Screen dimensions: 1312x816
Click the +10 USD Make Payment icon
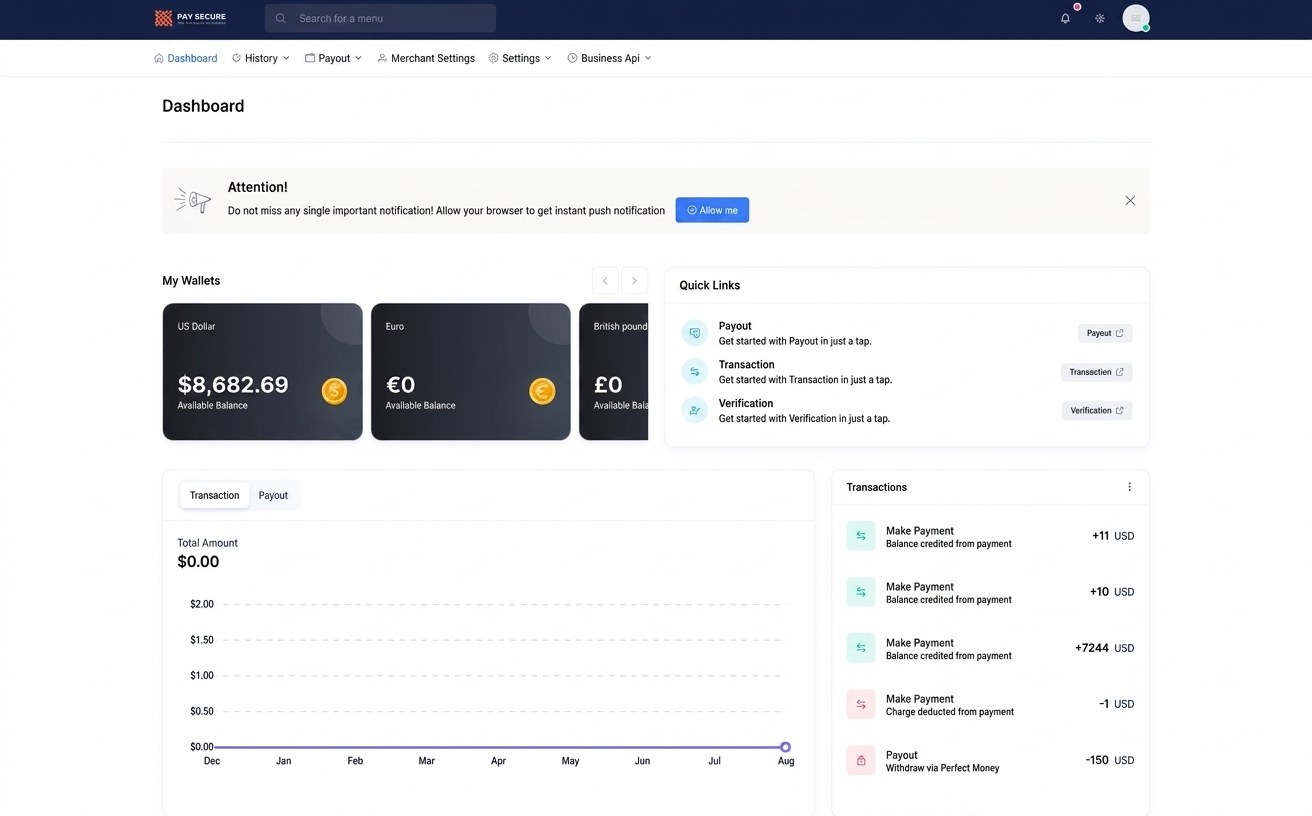point(861,592)
